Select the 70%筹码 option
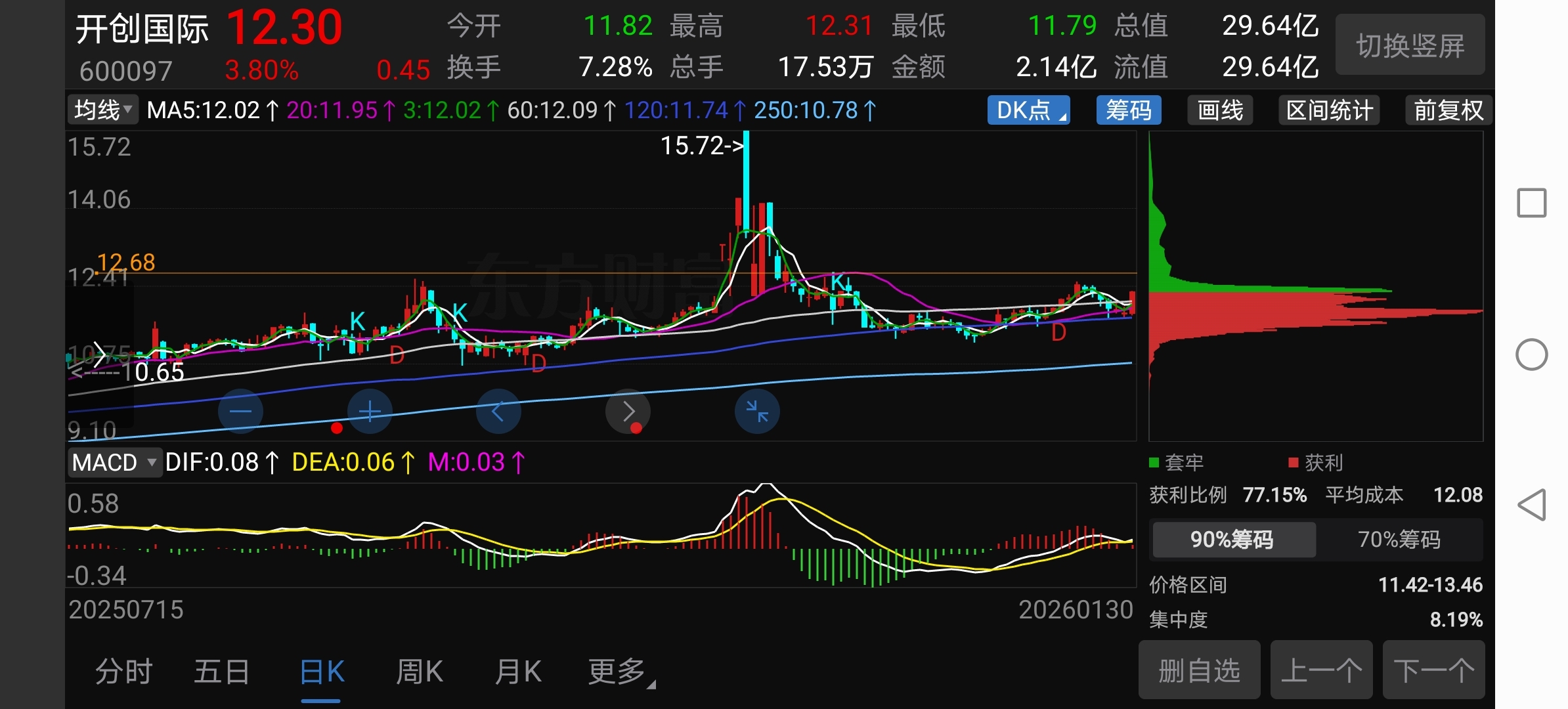This screenshot has height=709, width=1568. 1399,540
